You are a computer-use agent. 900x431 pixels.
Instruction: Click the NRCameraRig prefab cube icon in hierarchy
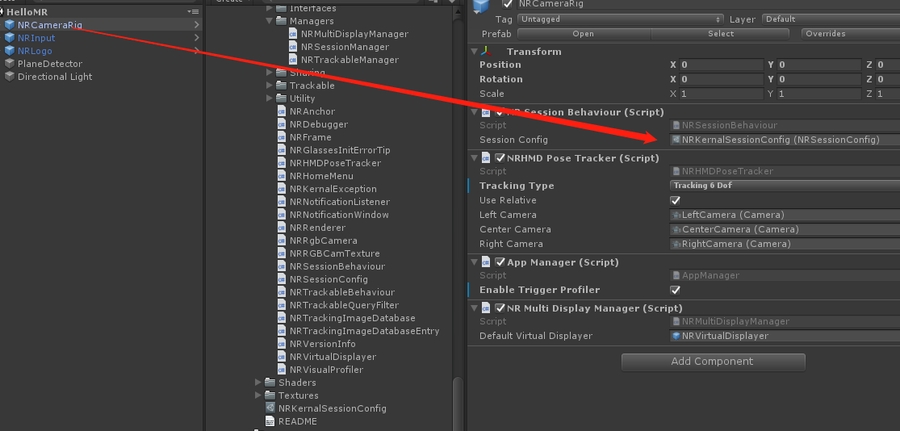(x=9, y=25)
